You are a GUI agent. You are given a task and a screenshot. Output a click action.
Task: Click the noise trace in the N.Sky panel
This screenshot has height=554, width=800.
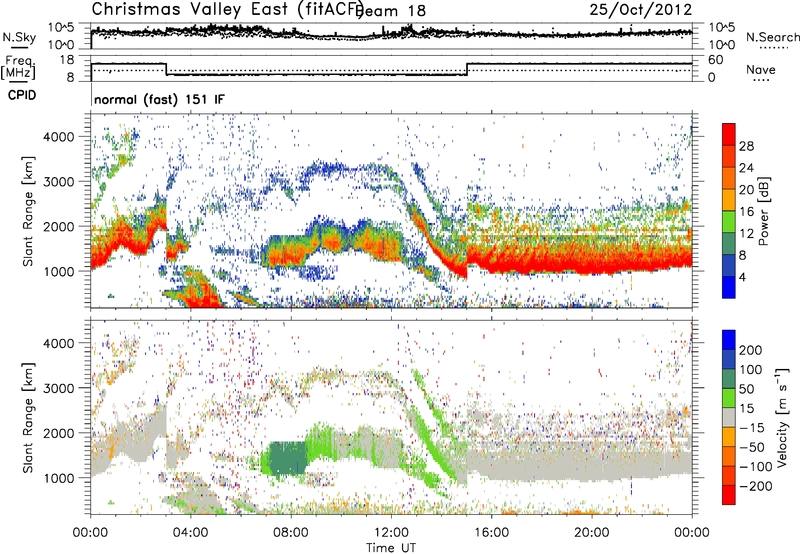(391, 34)
